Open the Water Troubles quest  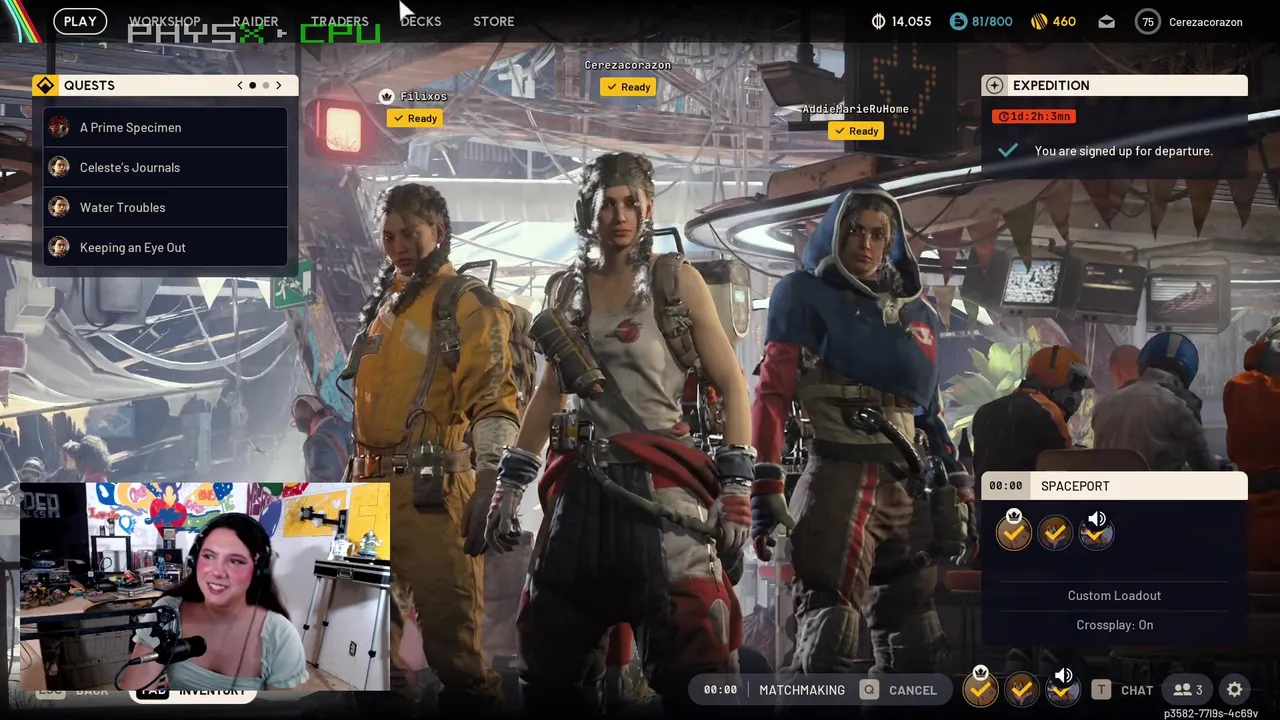point(166,207)
